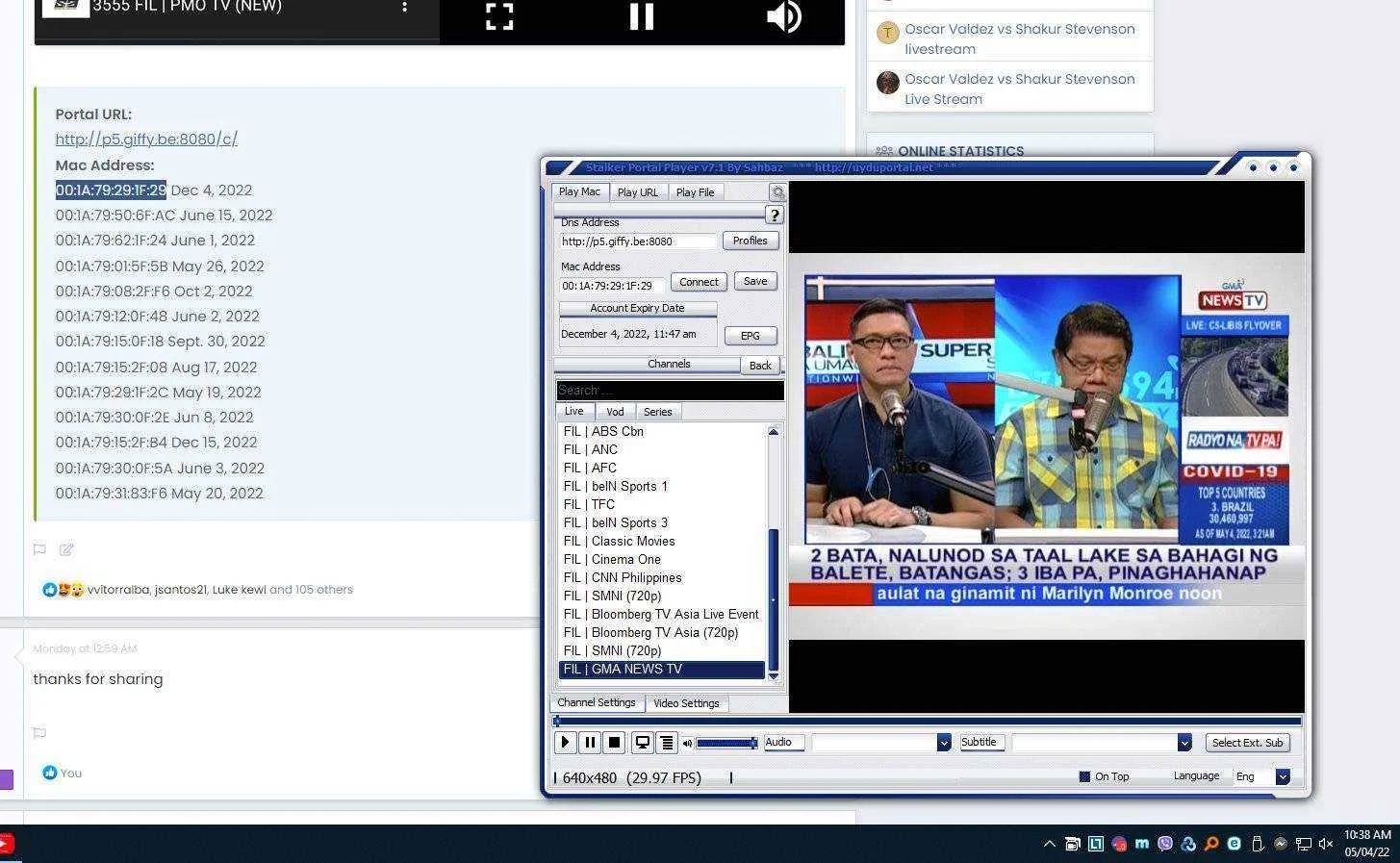
Task: Click the volume speaker on the web video player
Action: pos(784,15)
